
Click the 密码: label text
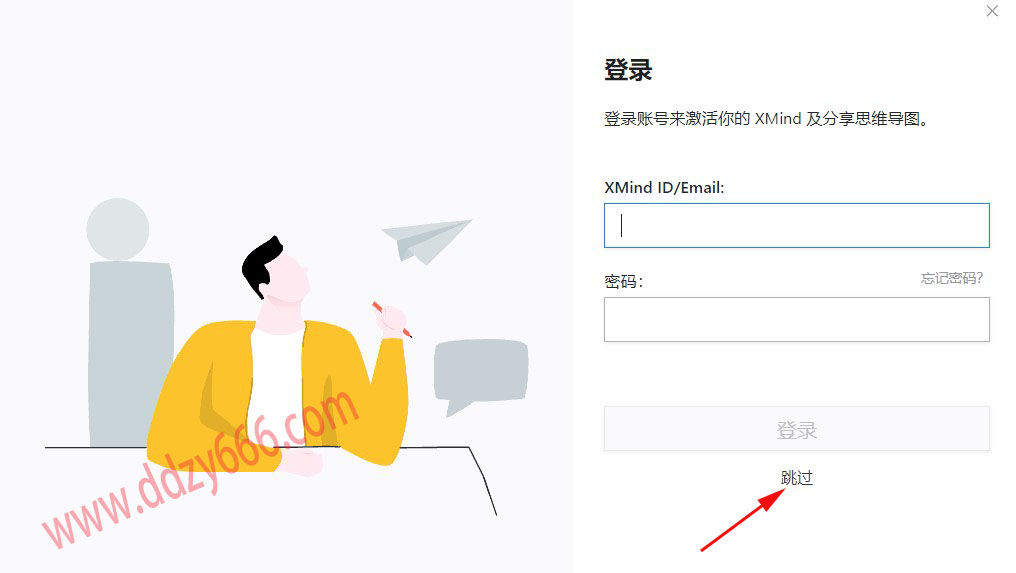pyautogui.click(x=623, y=281)
